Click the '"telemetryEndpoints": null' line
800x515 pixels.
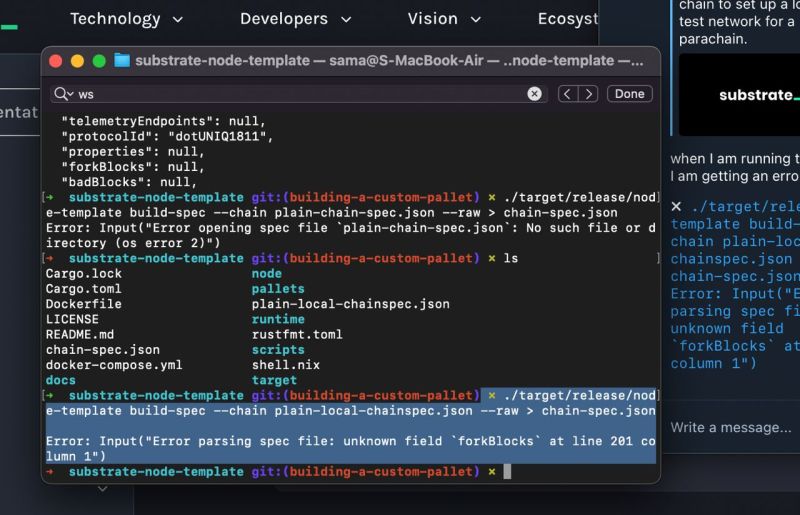tap(163, 121)
